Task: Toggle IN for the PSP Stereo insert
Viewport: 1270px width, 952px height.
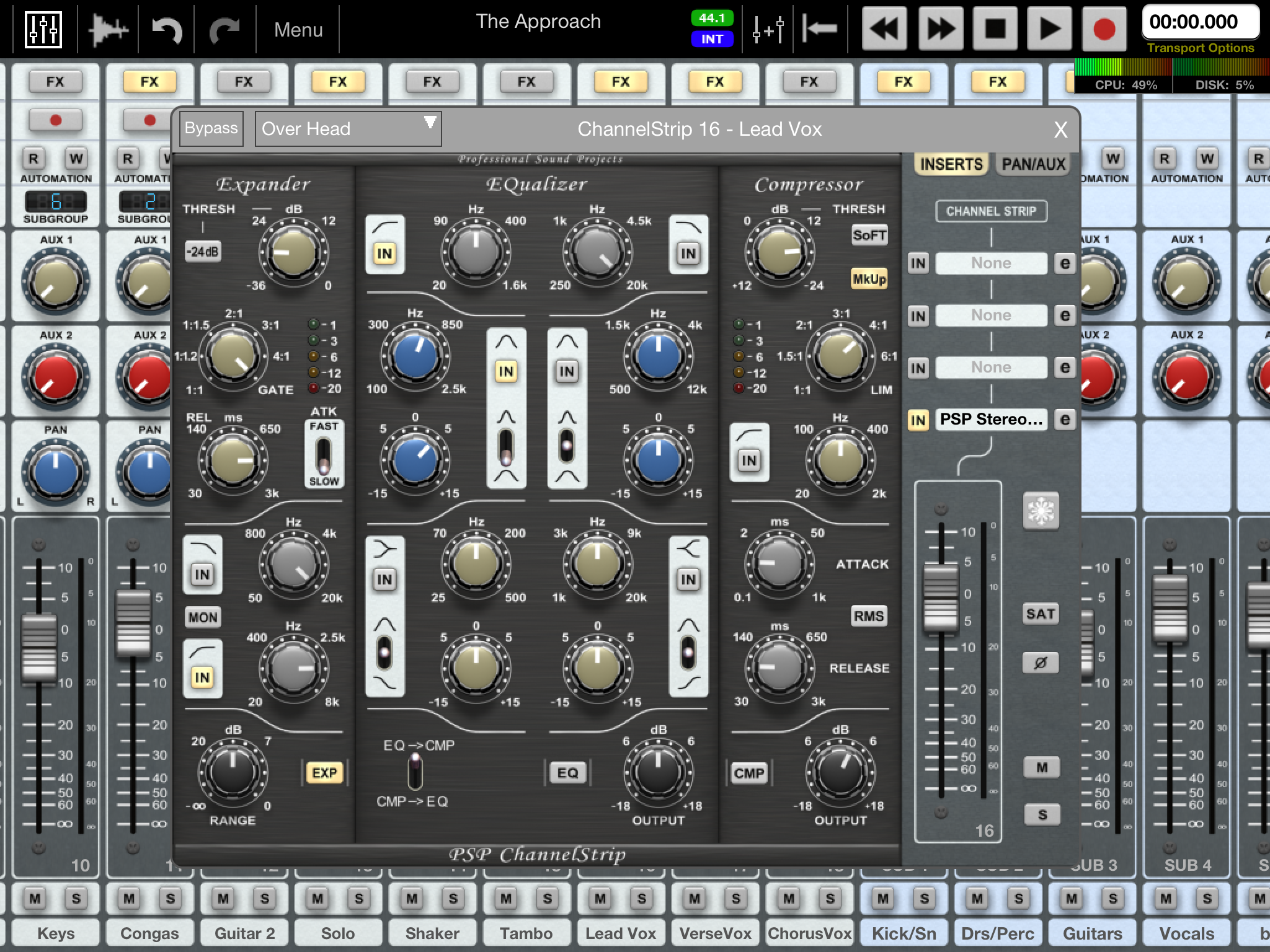Action: (918, 421)
